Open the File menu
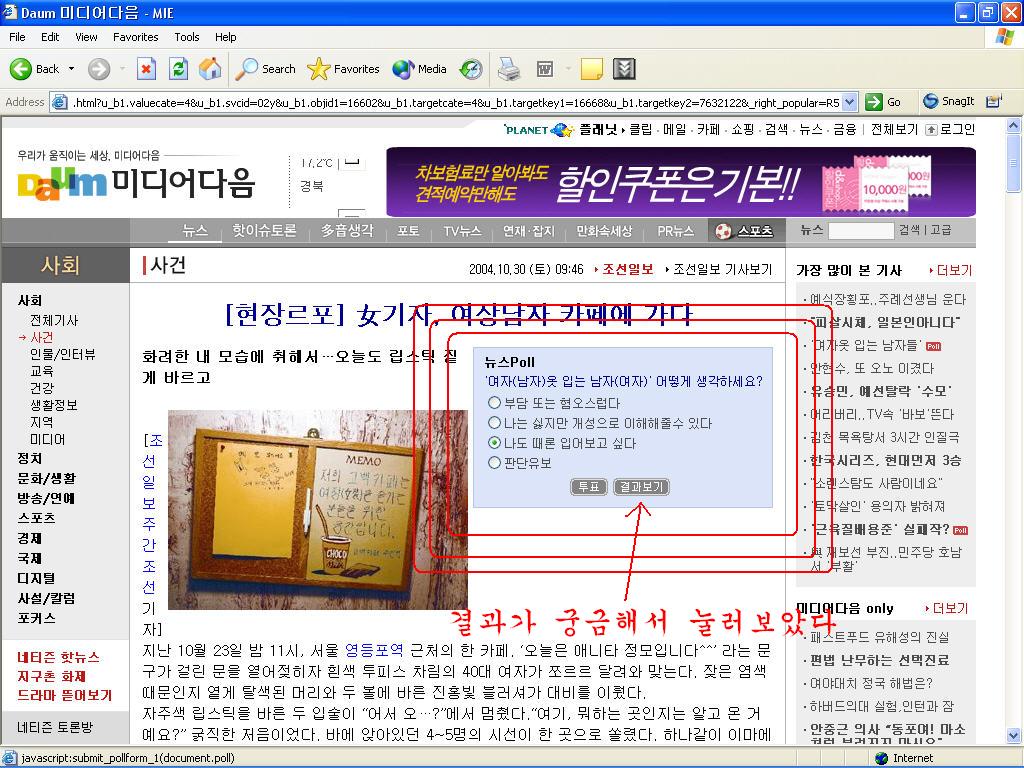 coord(17,37)
